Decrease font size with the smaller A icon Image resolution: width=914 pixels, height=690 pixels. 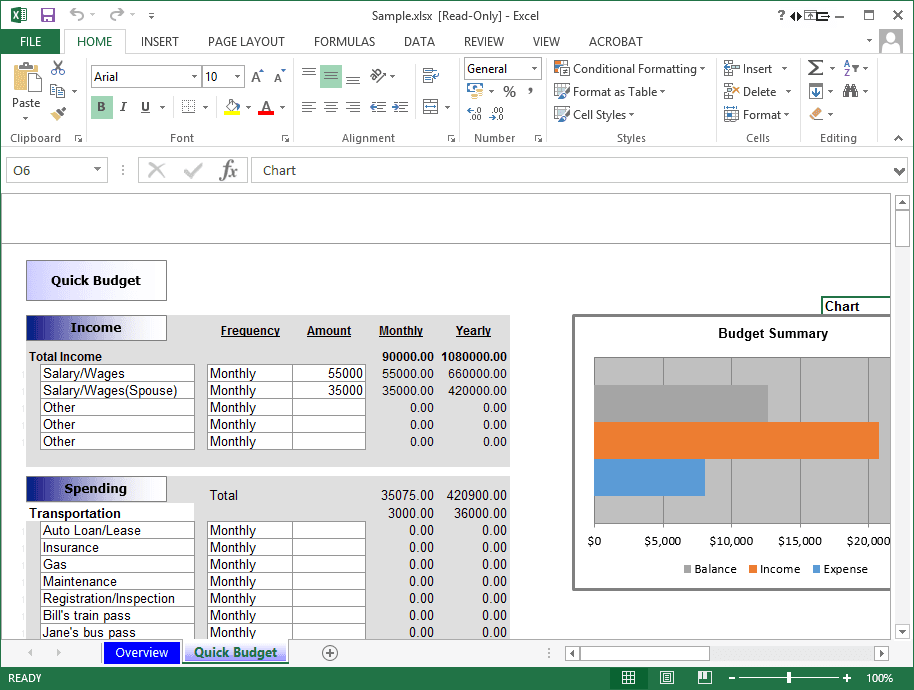coord(280,77)
